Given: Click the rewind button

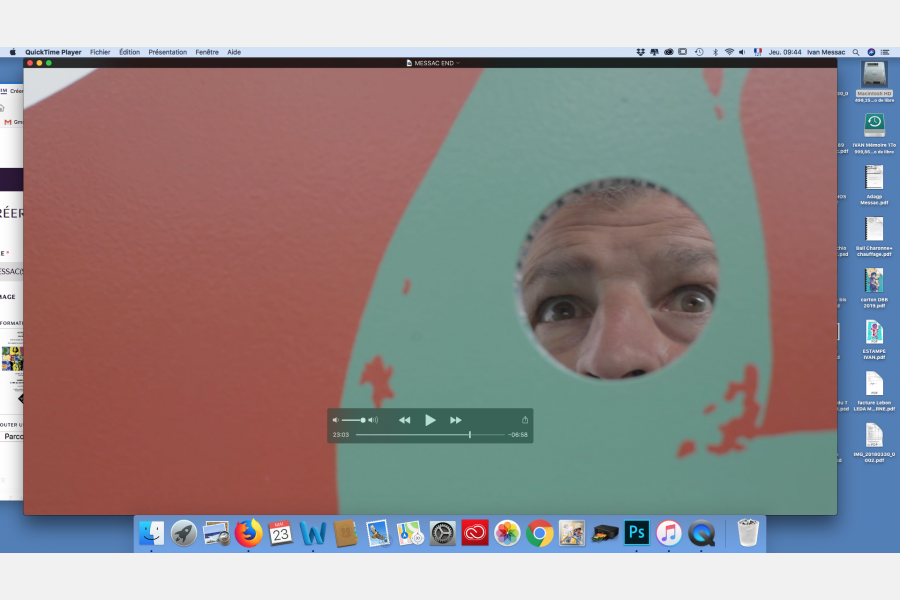Looking at the screenshot, I should (x=404, y=420).
